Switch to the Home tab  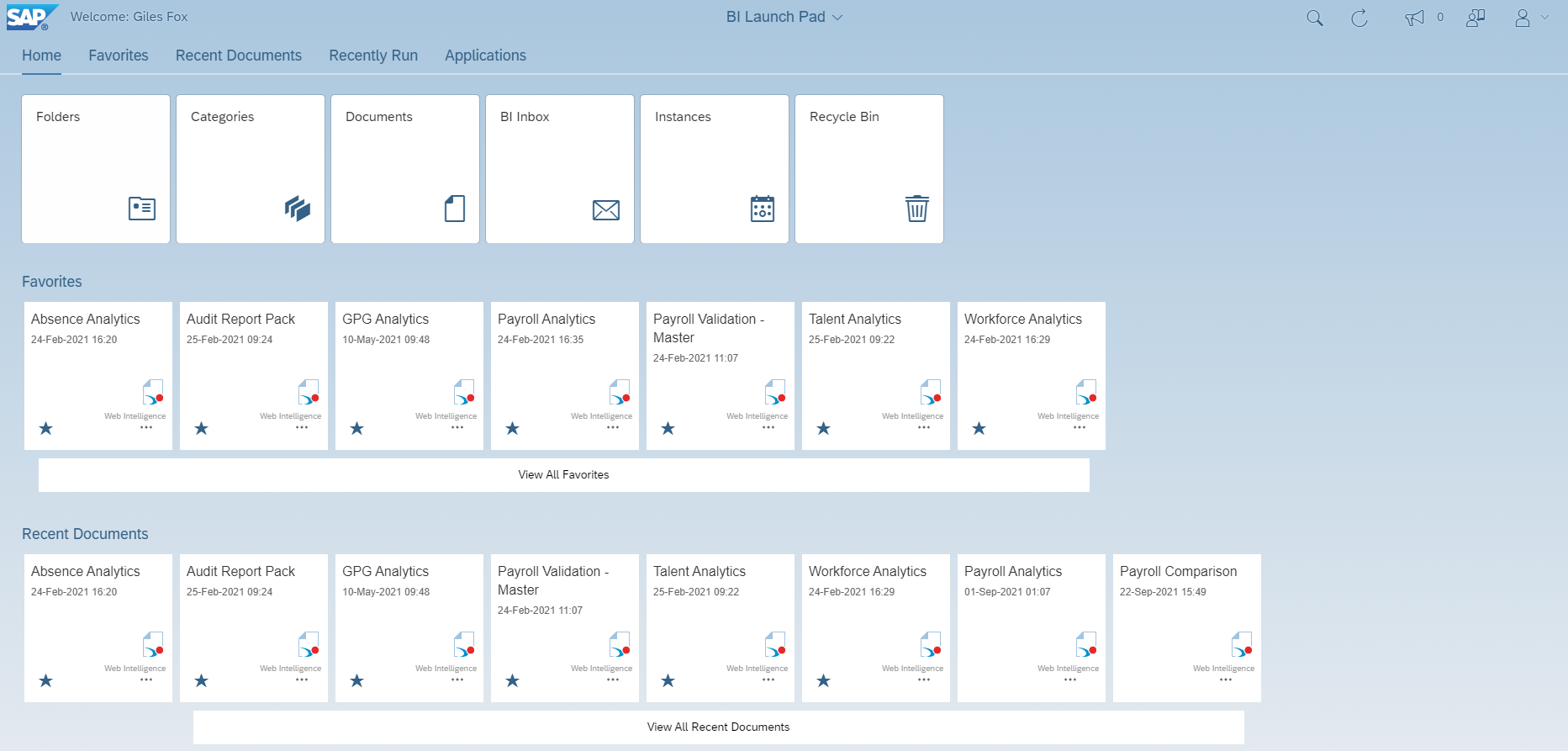(42, 56)
